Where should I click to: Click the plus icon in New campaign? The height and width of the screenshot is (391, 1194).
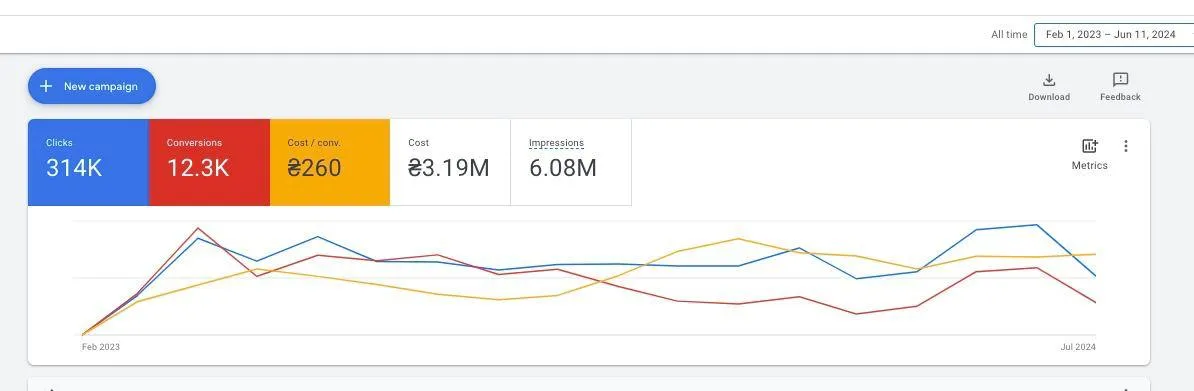pos(46,86)
